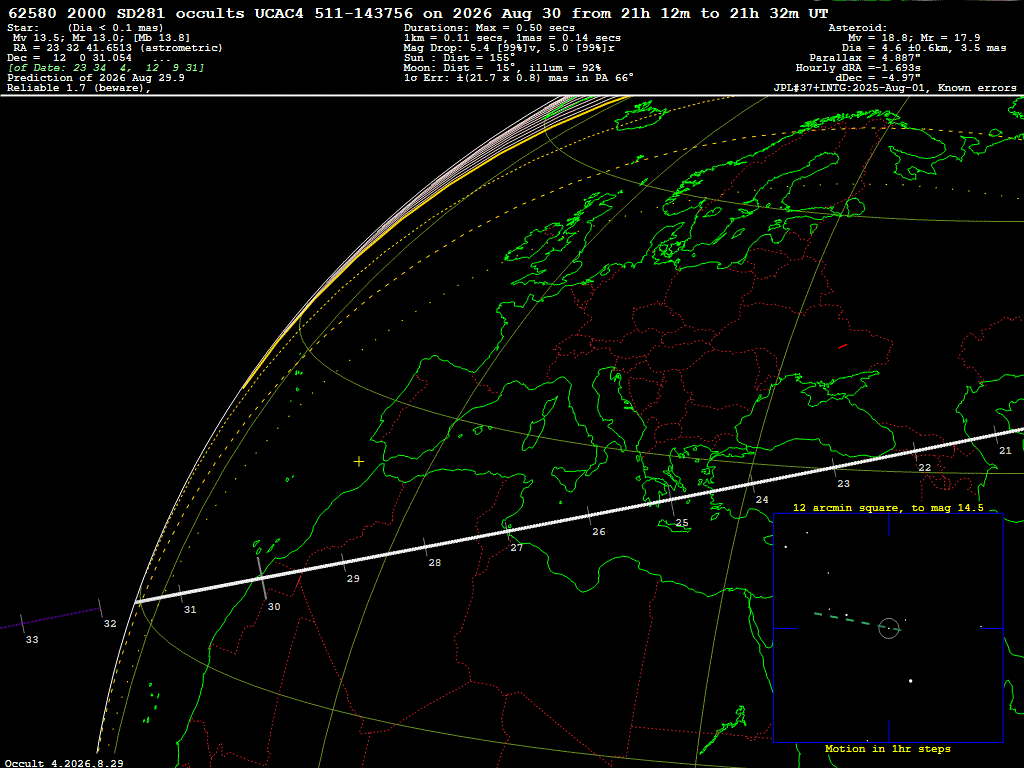Click the event title with '62580 2000 SD281'

[x=418, y=13]
